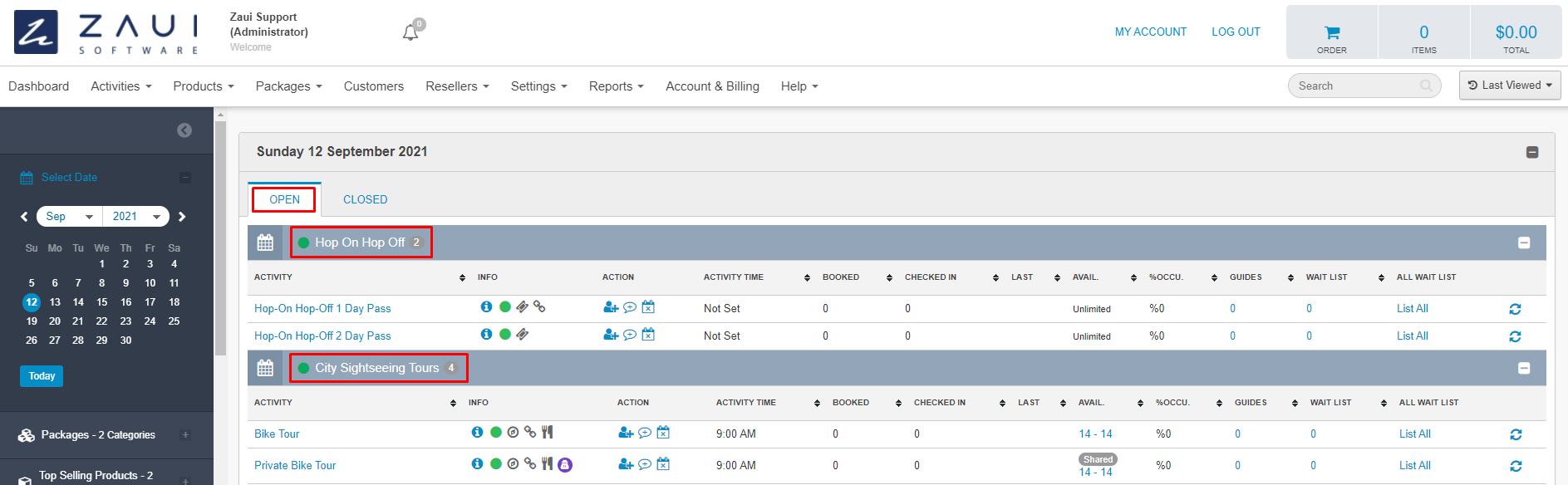The image size is (1568, 485).
Task: Open the notifications bell
Action: click(410, 32)
